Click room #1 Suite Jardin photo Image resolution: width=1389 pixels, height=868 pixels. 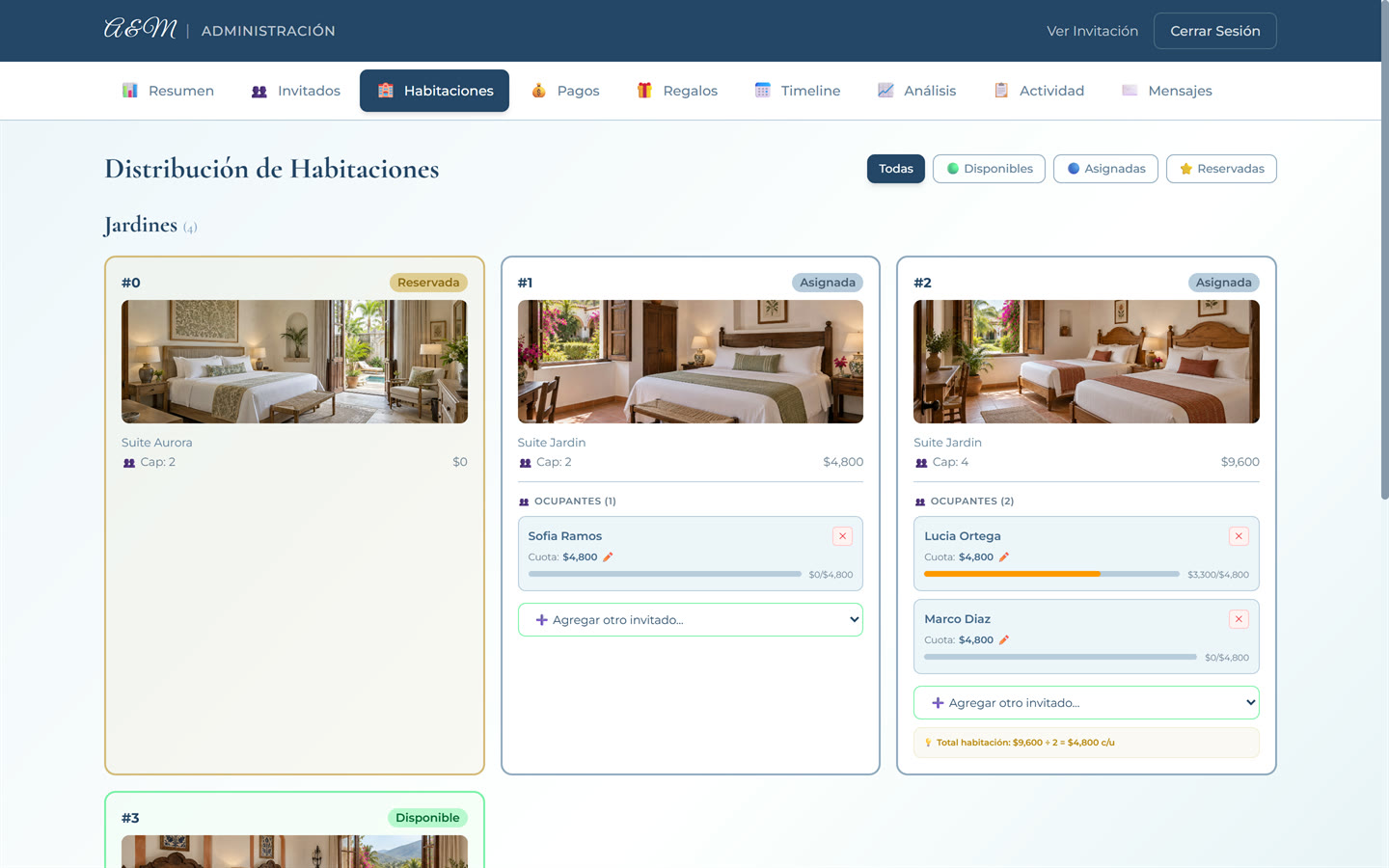tap(691, 362)
